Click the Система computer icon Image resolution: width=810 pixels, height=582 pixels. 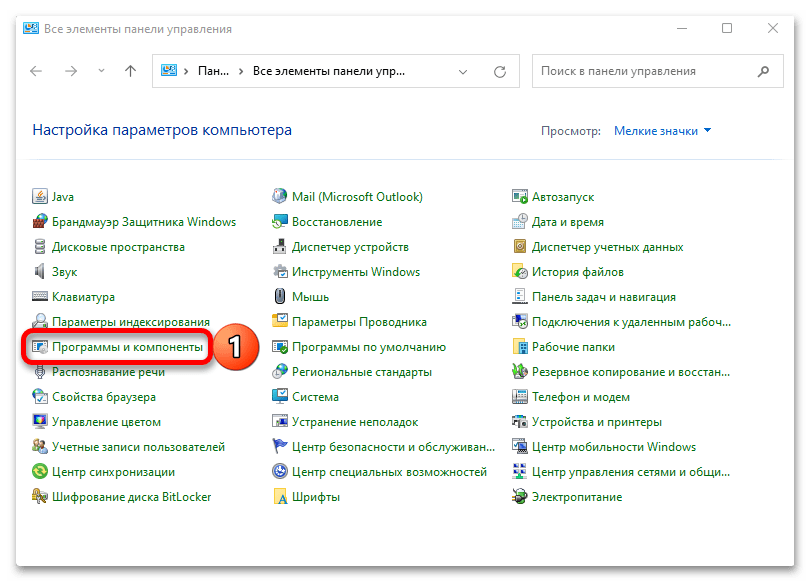click(279, 397)
